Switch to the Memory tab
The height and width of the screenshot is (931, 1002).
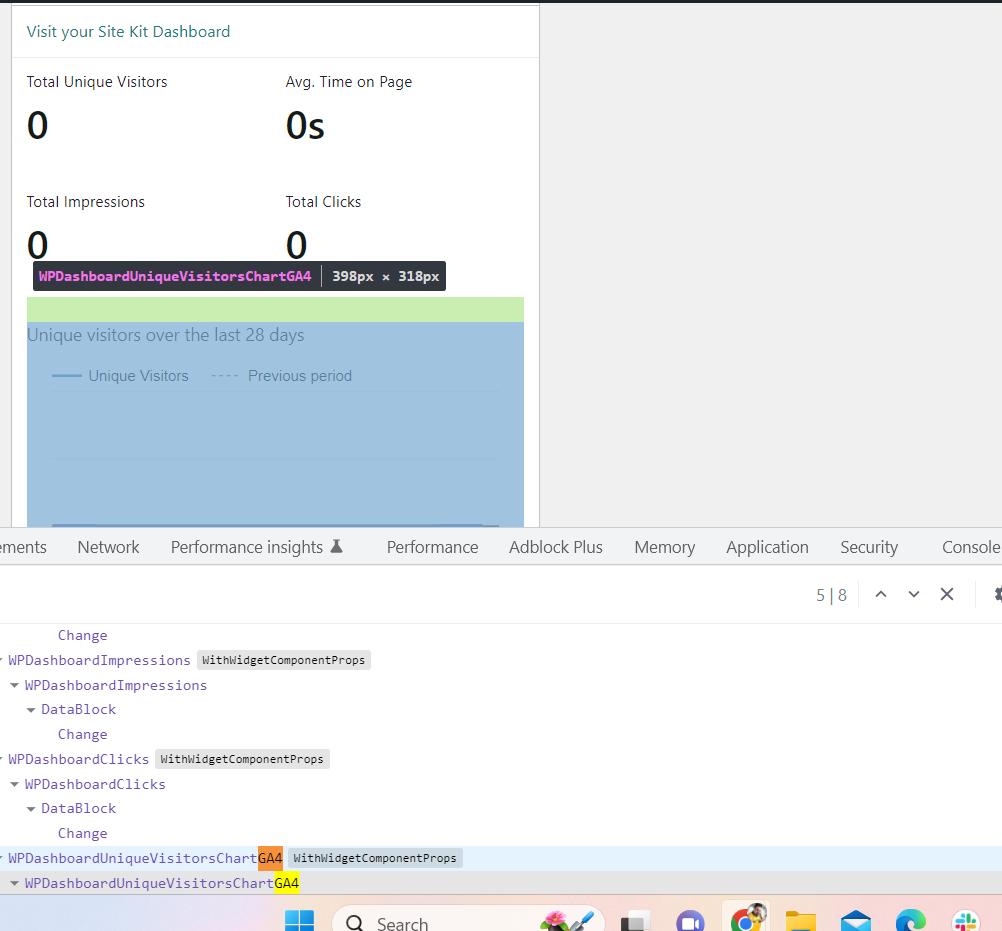[x=664, y=546]
